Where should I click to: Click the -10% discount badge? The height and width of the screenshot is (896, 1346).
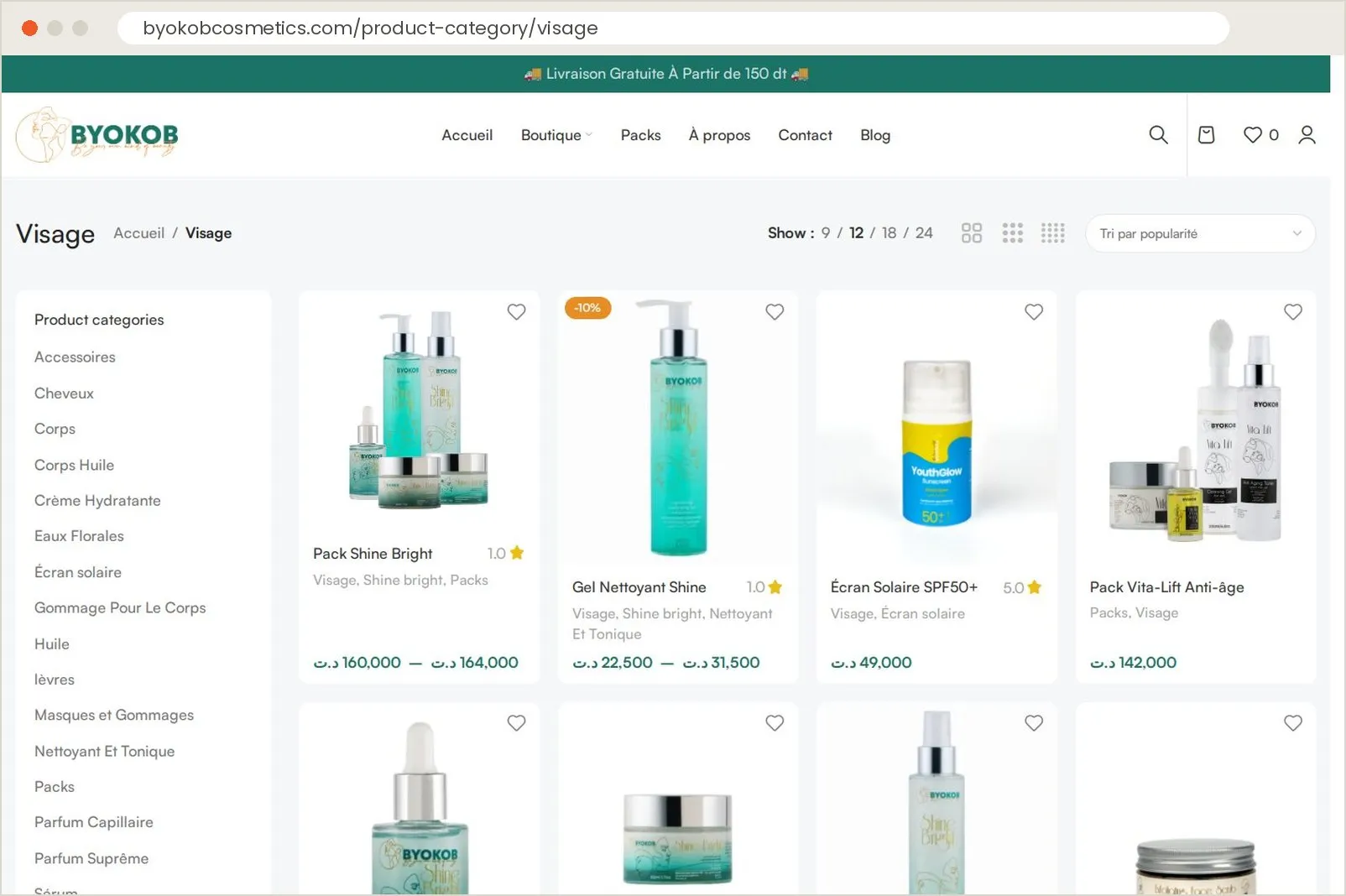pos(587,308)
